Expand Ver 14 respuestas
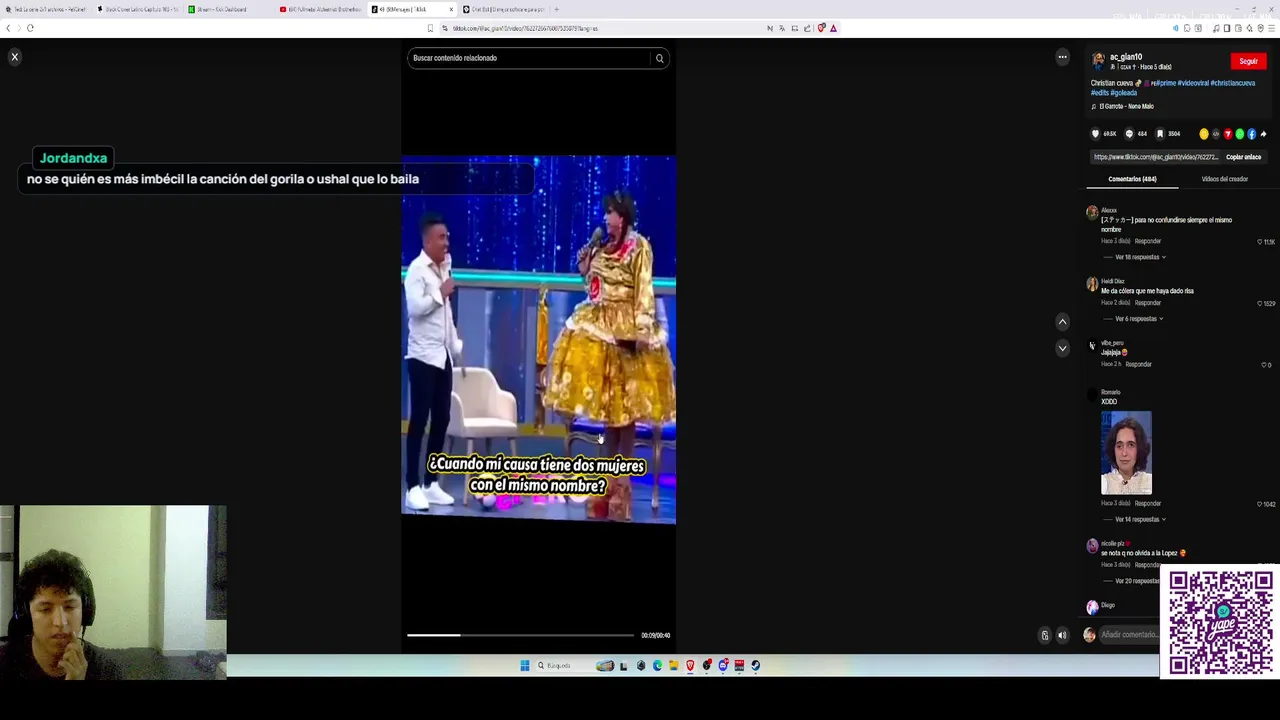The width and height of the screenshot is (1280, 720). click(x=1140, y=520)
